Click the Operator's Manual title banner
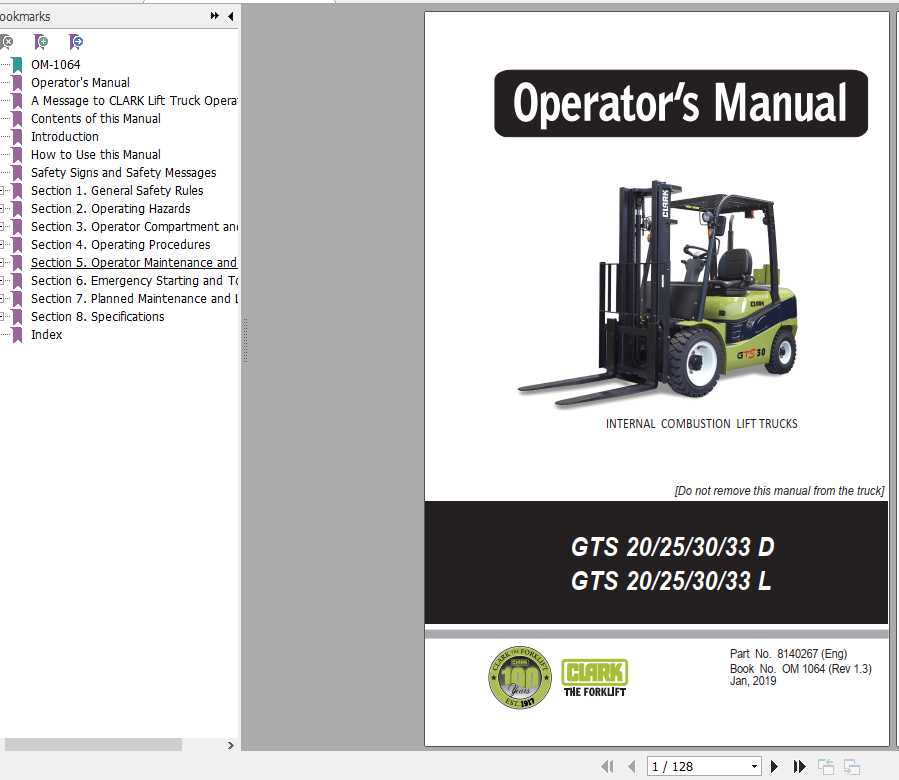Viewport: 899px width, 780px height. coord(681,103)
